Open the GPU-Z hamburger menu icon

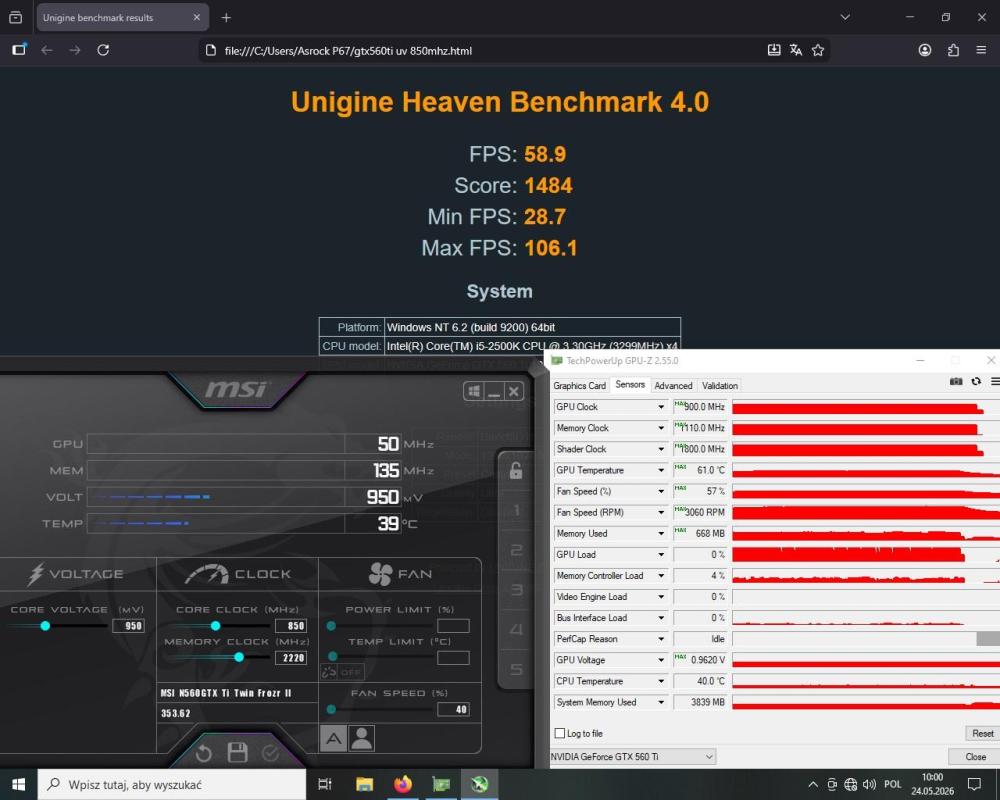995,381
